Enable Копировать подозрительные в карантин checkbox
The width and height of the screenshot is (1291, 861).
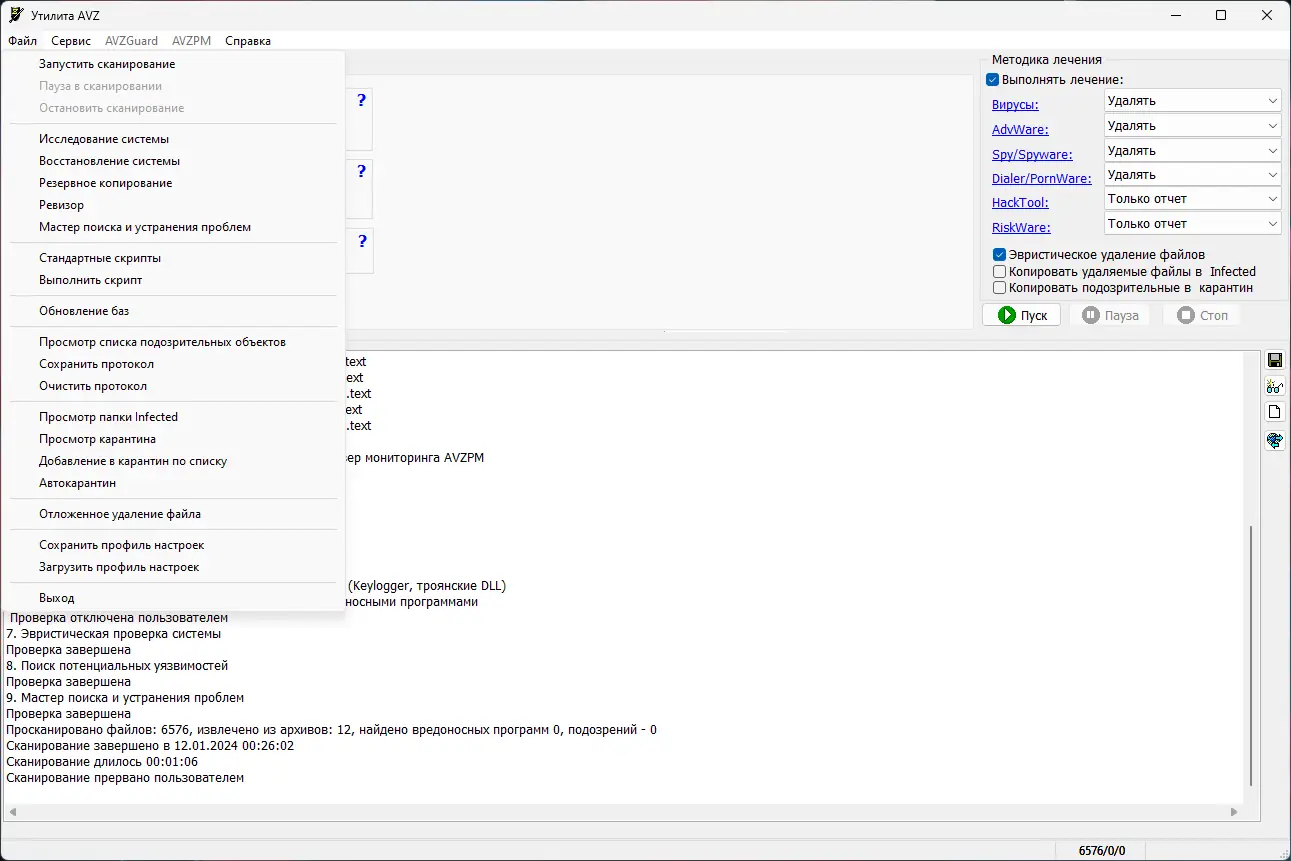click(999, 288)
